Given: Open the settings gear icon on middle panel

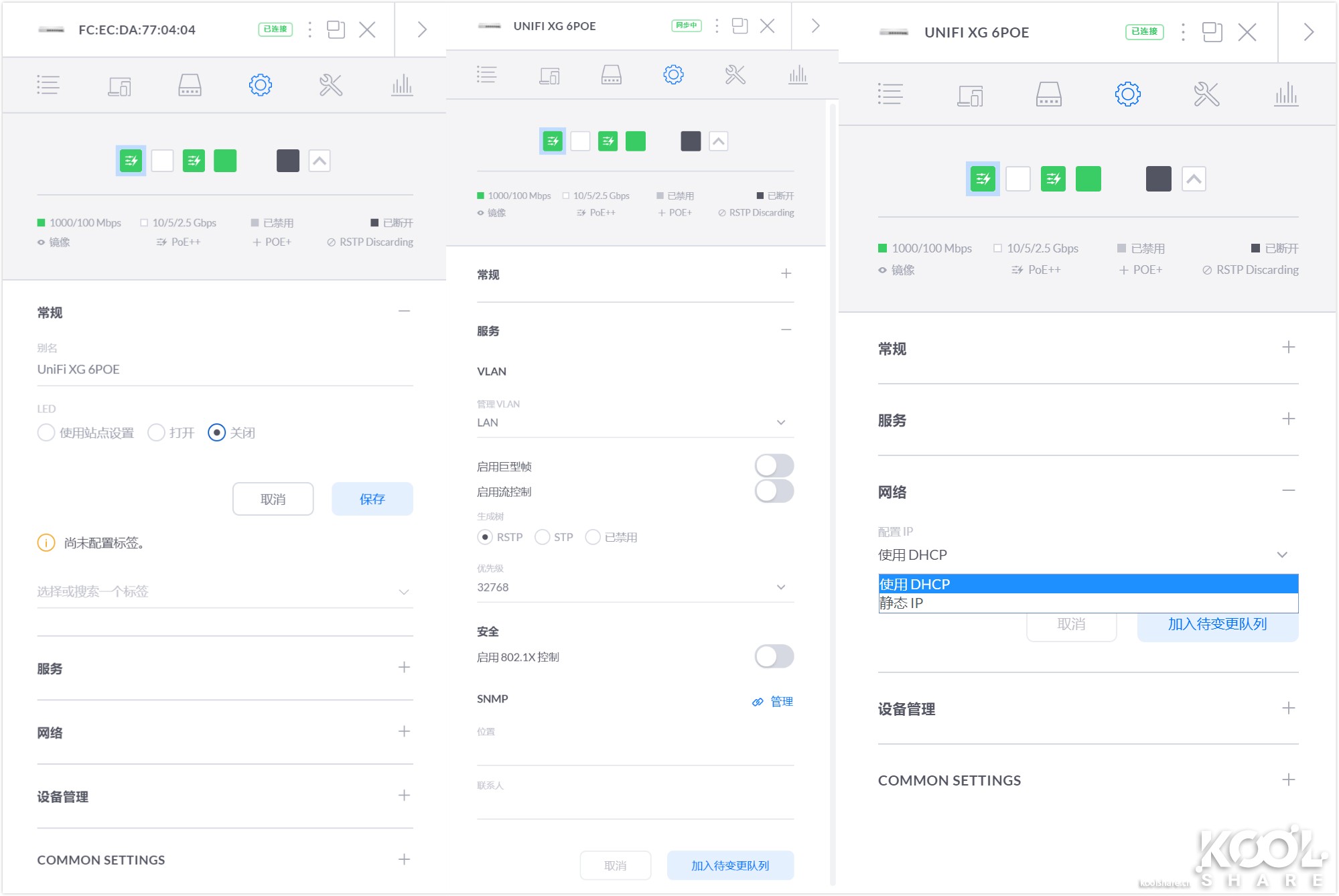Looking at the screenshot, I should (x=673, y=75).
